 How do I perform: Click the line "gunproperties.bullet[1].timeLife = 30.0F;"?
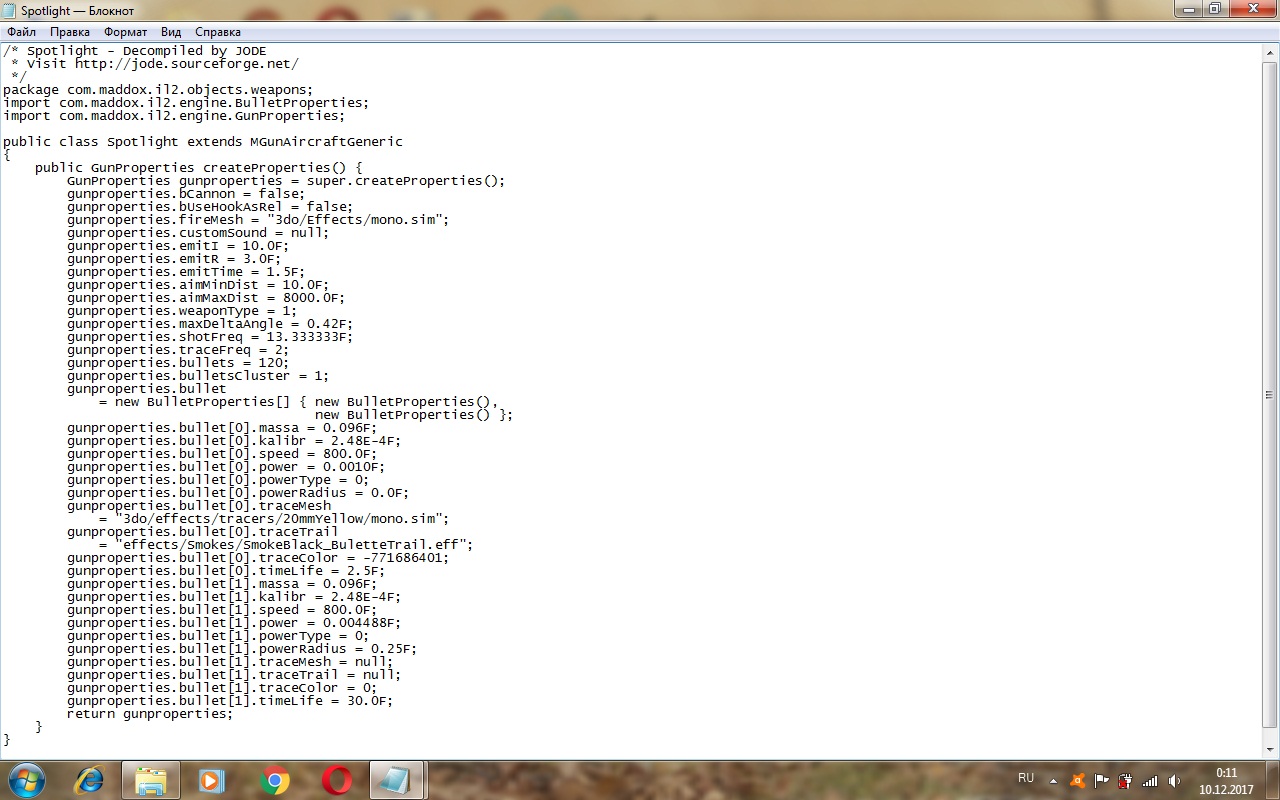pos(230,700)
